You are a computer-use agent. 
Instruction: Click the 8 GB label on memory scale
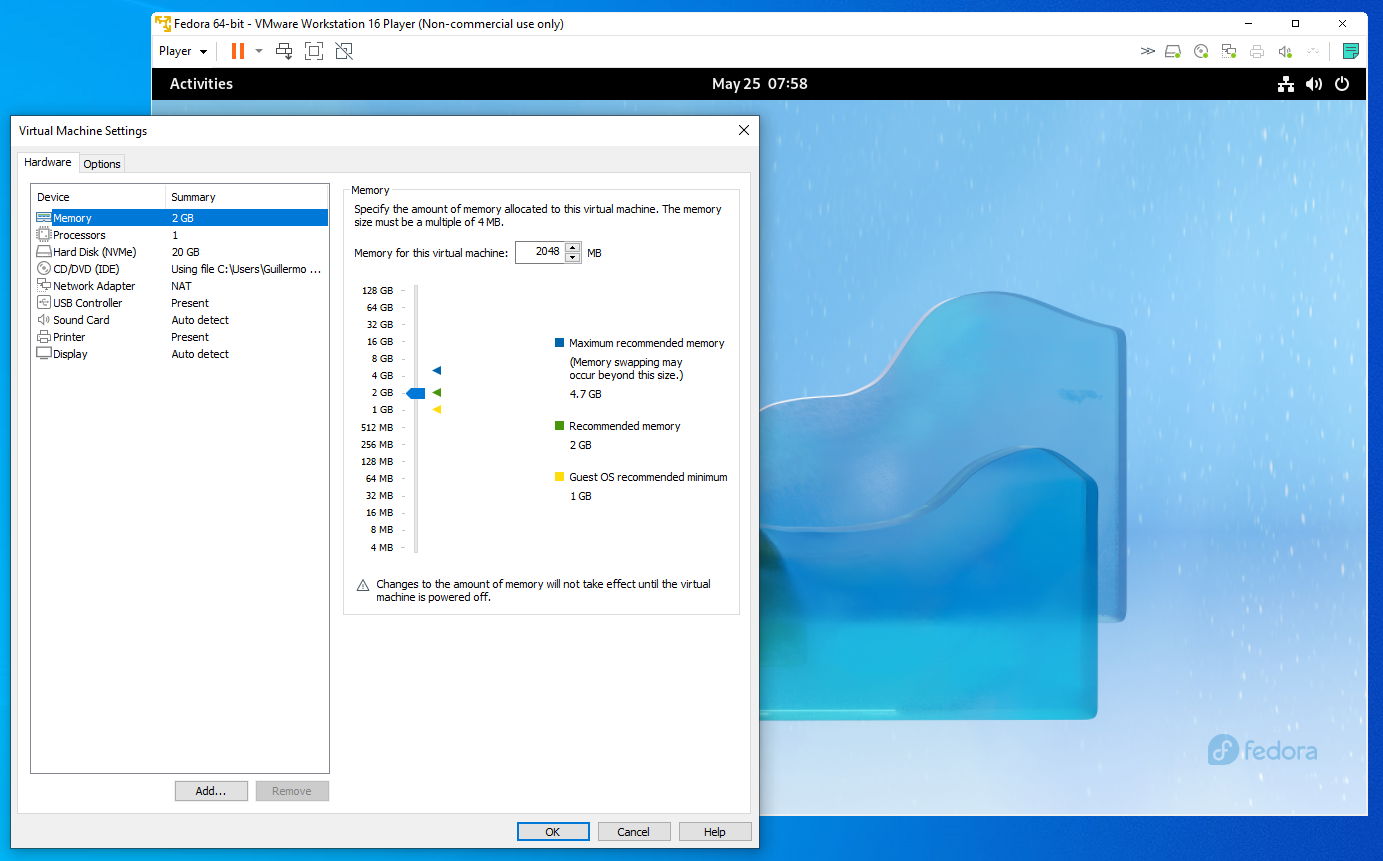tap(382, 358)
